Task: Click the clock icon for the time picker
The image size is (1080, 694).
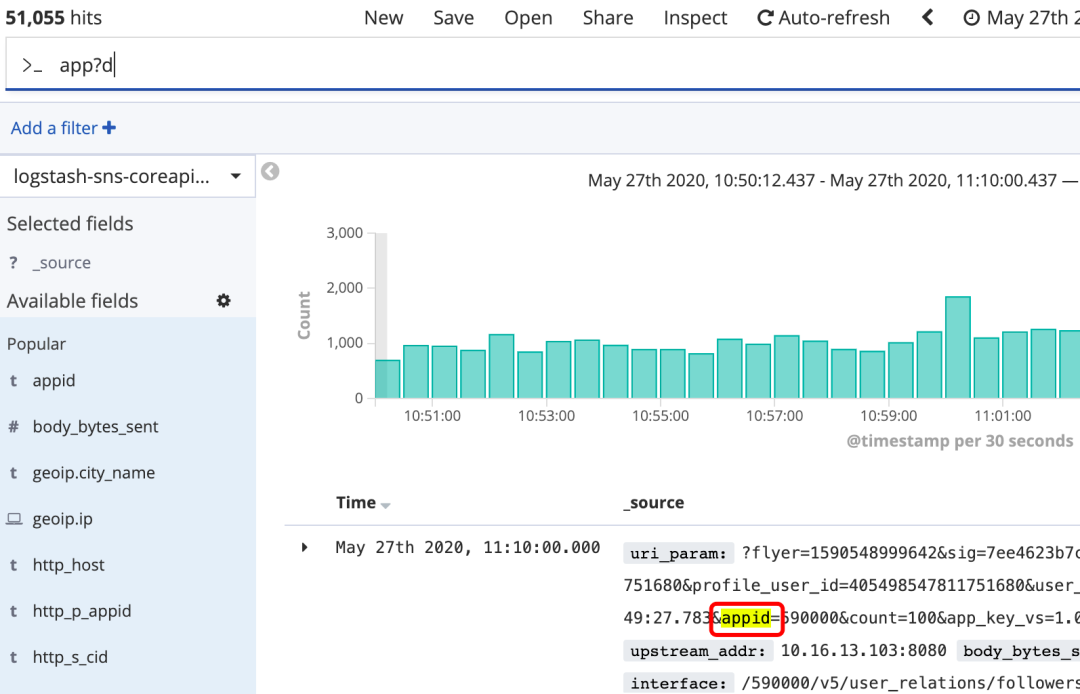Action: click(971, 18)
